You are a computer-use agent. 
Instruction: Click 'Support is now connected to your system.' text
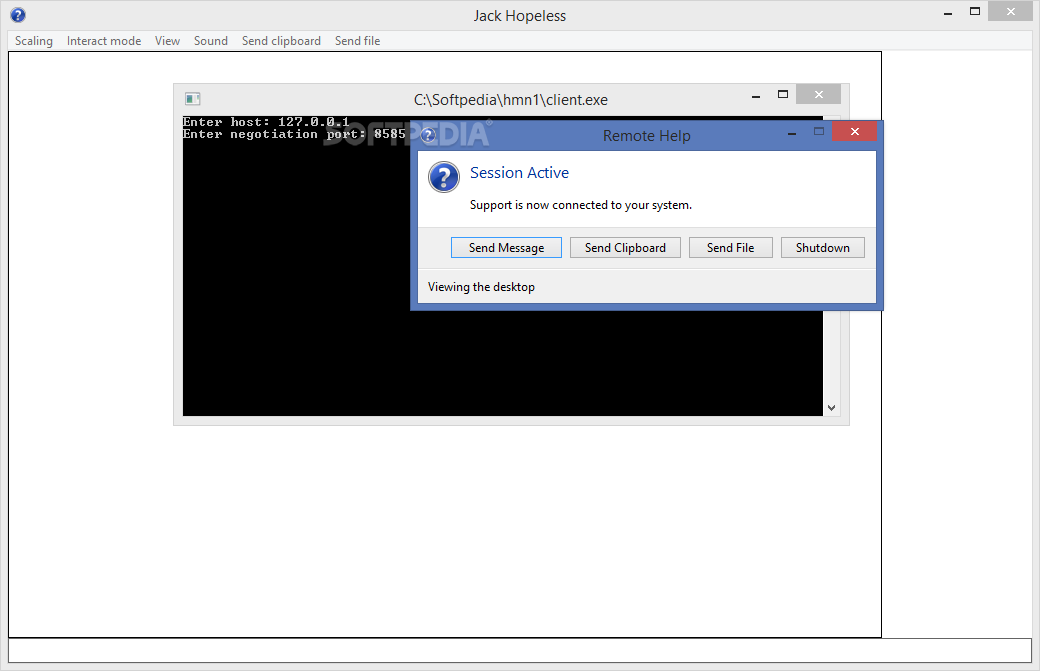pyautogui.click(x=580, y=205)
